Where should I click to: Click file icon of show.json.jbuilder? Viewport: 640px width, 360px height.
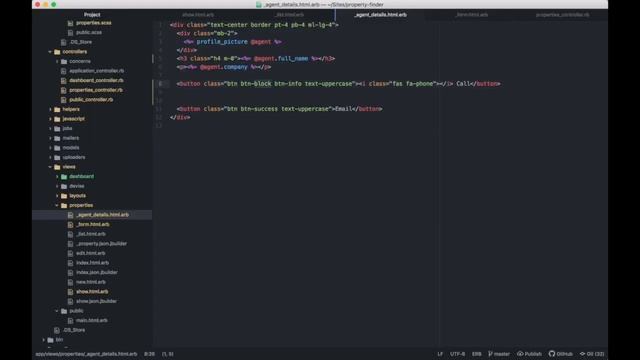[x=70, y=301]
